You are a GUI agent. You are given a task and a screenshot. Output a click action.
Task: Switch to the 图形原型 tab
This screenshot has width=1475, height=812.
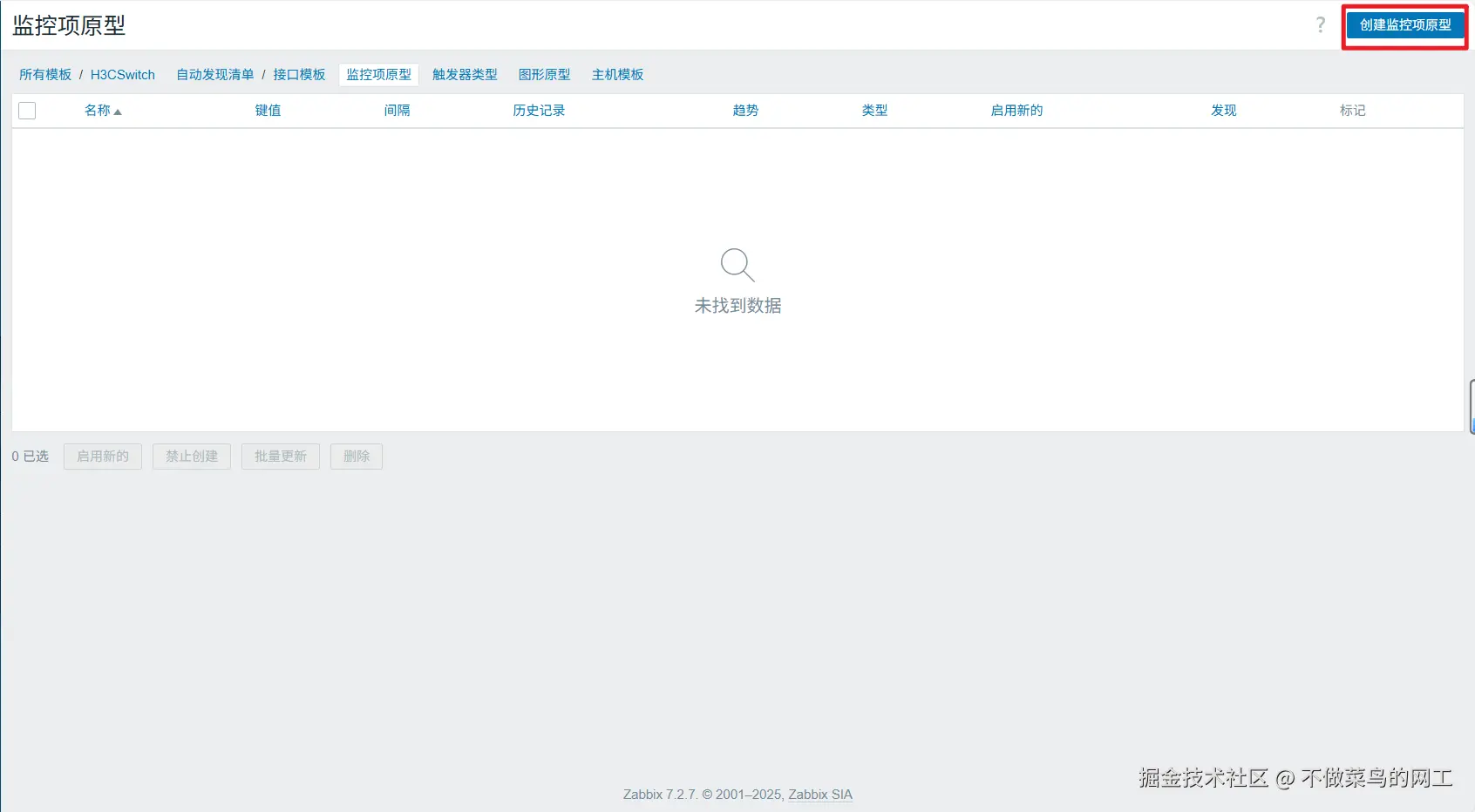[x=544, y=75]
